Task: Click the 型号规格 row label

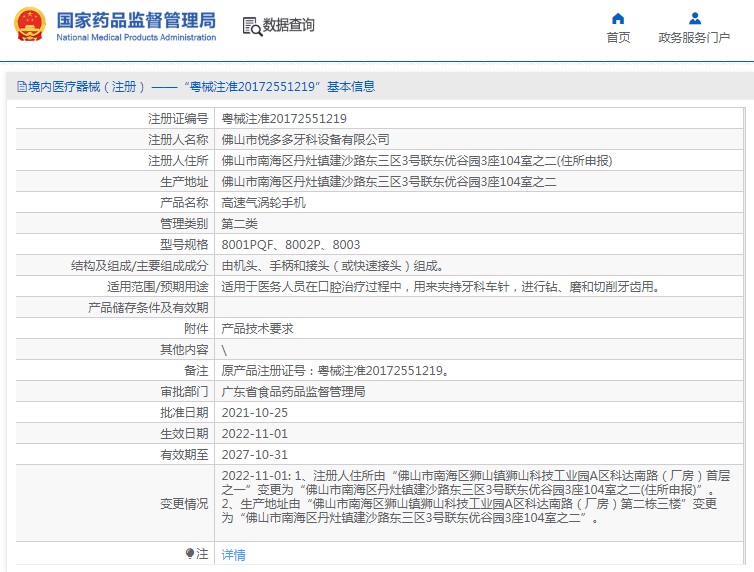Action: click(x=184, y=245)
